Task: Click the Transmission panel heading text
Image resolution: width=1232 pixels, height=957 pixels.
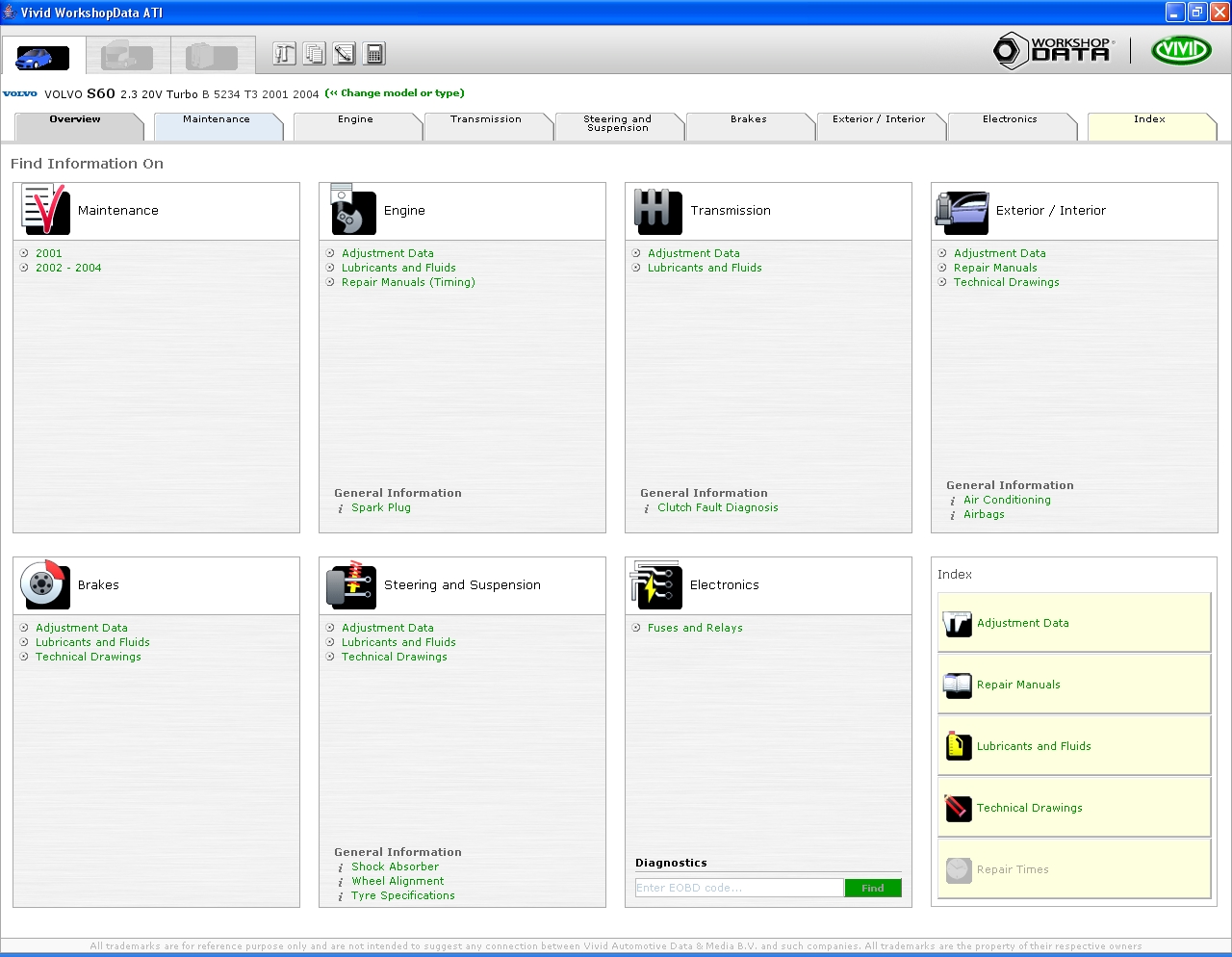Action: [x=731, y=210]
